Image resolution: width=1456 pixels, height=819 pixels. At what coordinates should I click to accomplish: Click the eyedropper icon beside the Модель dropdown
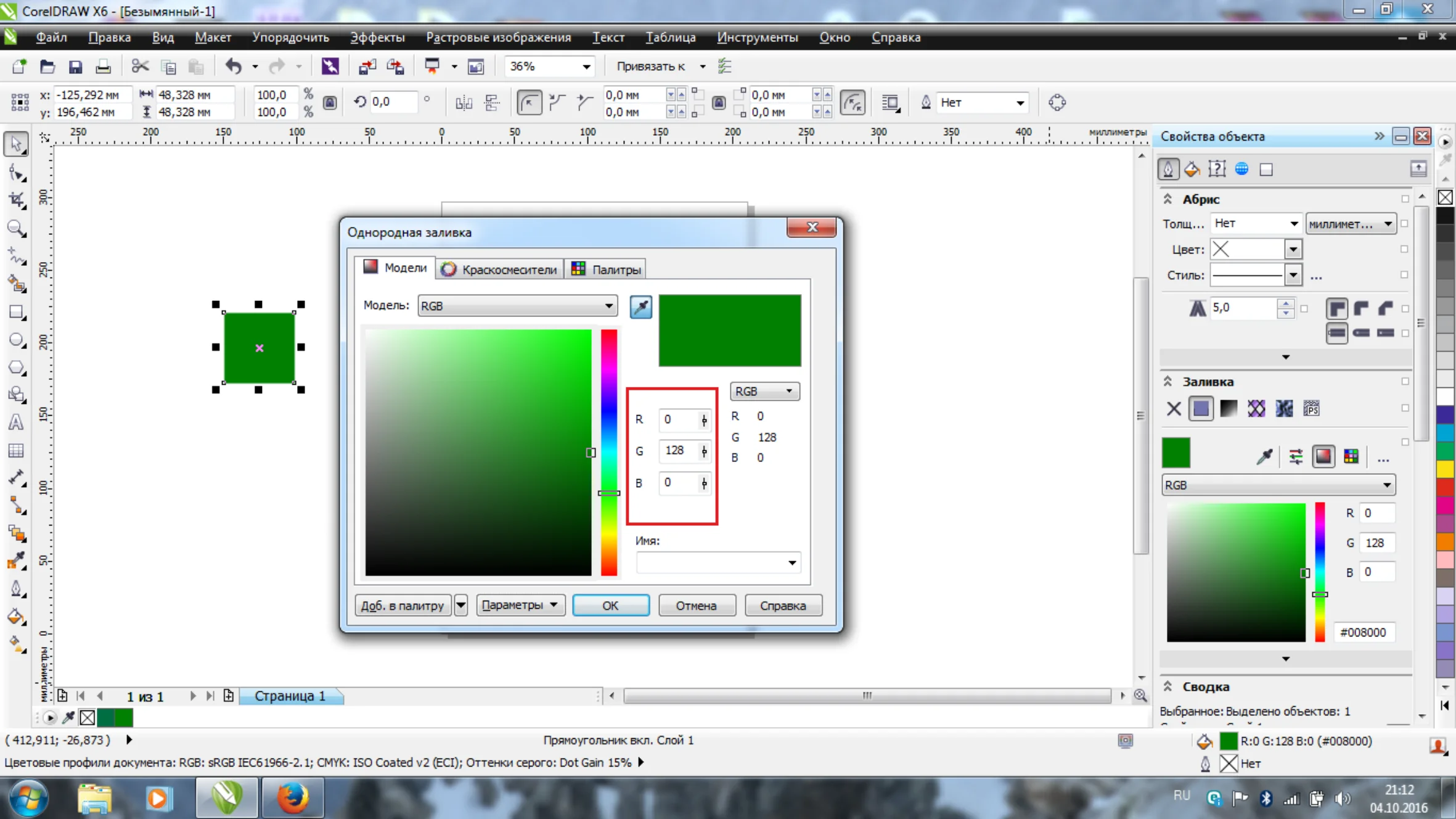click(641, 307)
